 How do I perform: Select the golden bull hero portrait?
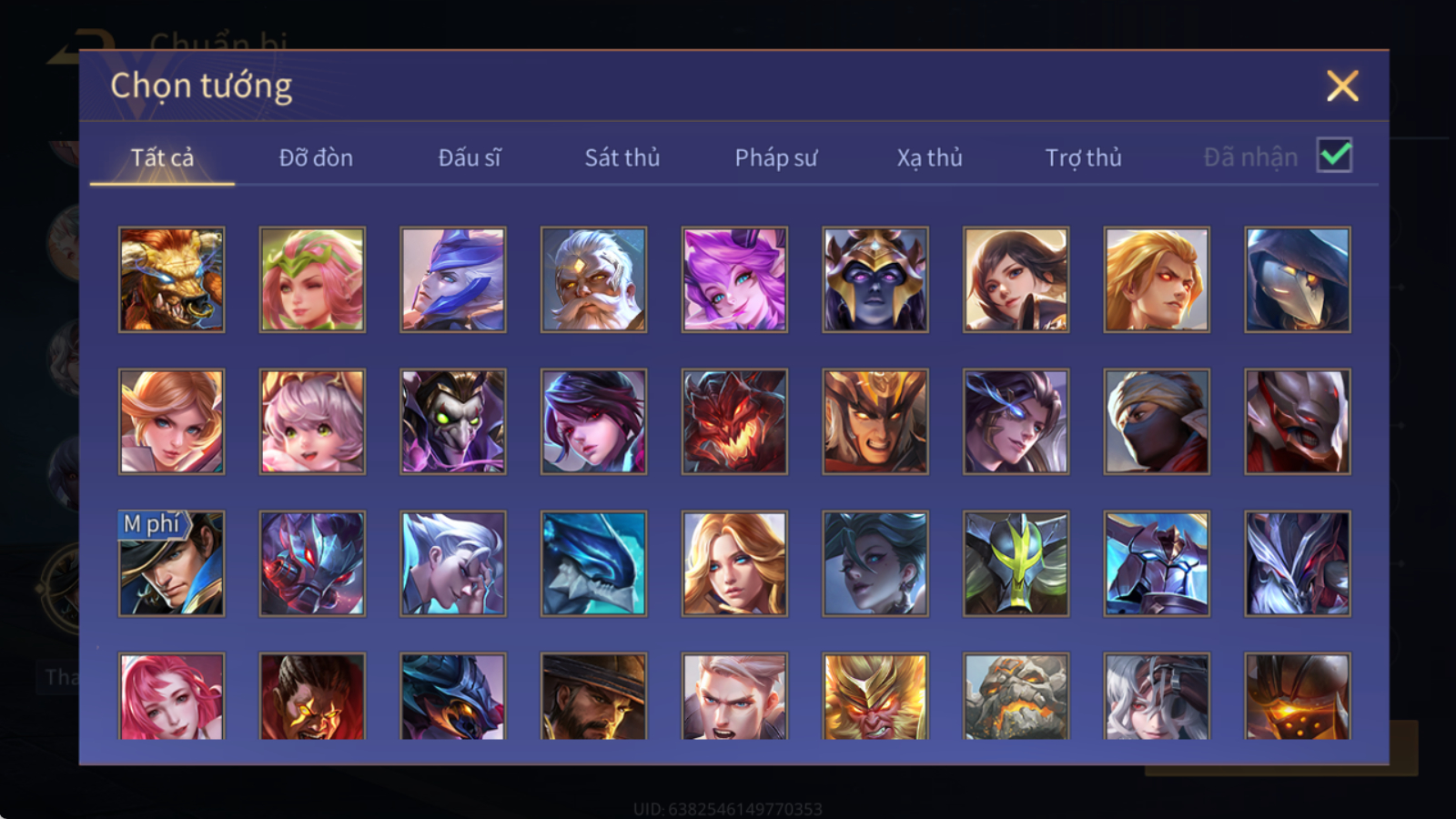(x=171, y=279)
